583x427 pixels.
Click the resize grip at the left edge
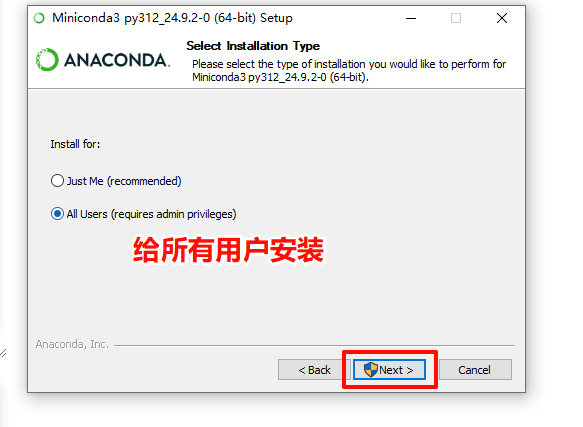(3, 353)
